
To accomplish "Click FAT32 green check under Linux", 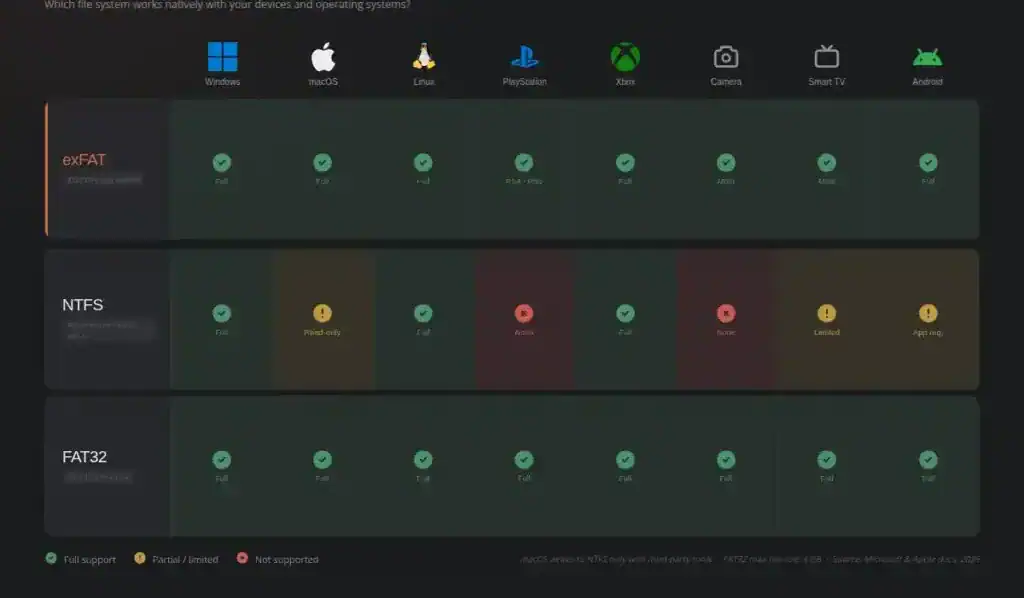I will 423,460.
